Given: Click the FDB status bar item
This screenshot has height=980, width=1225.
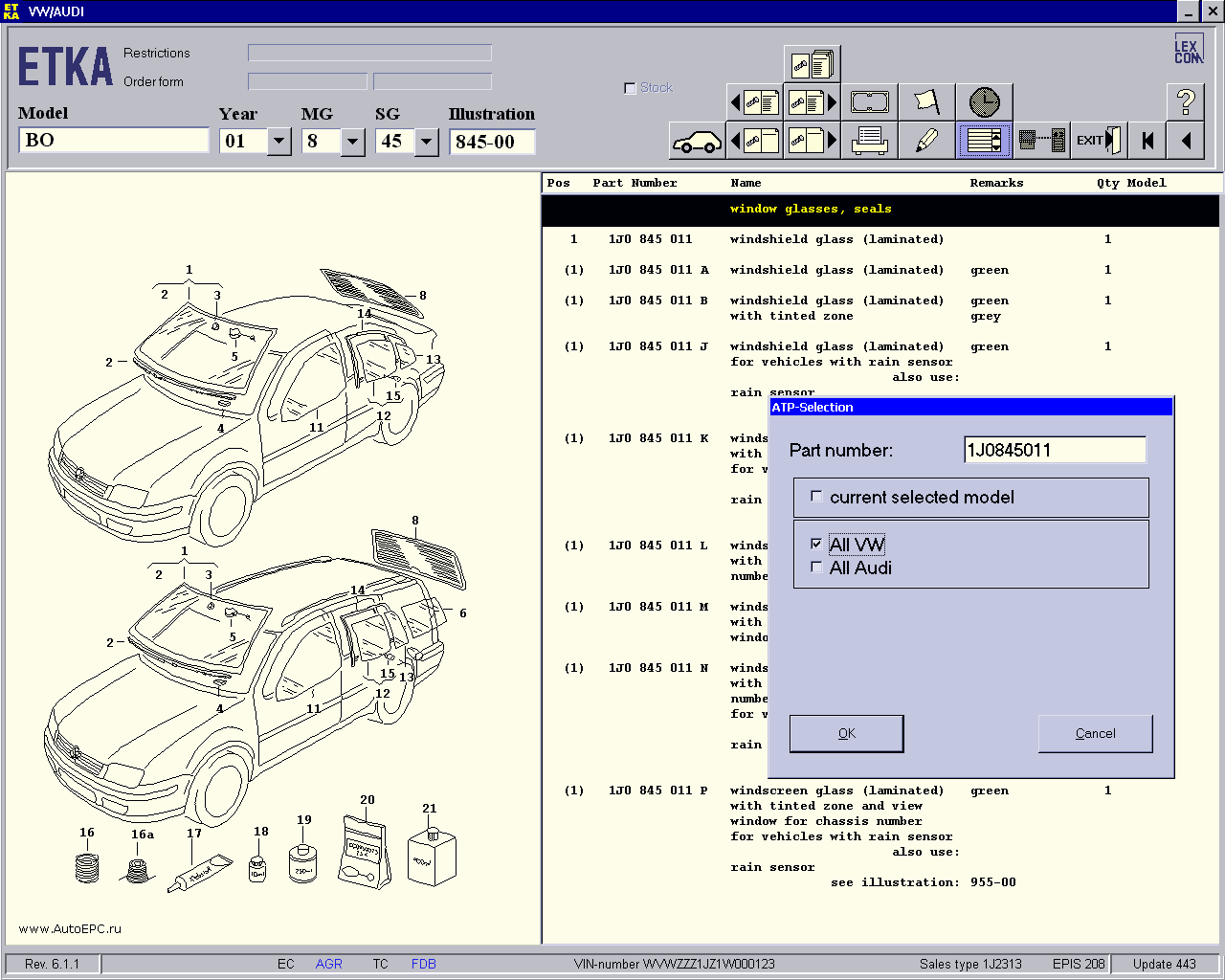Looking at the screenshot, I should (423, 964).
